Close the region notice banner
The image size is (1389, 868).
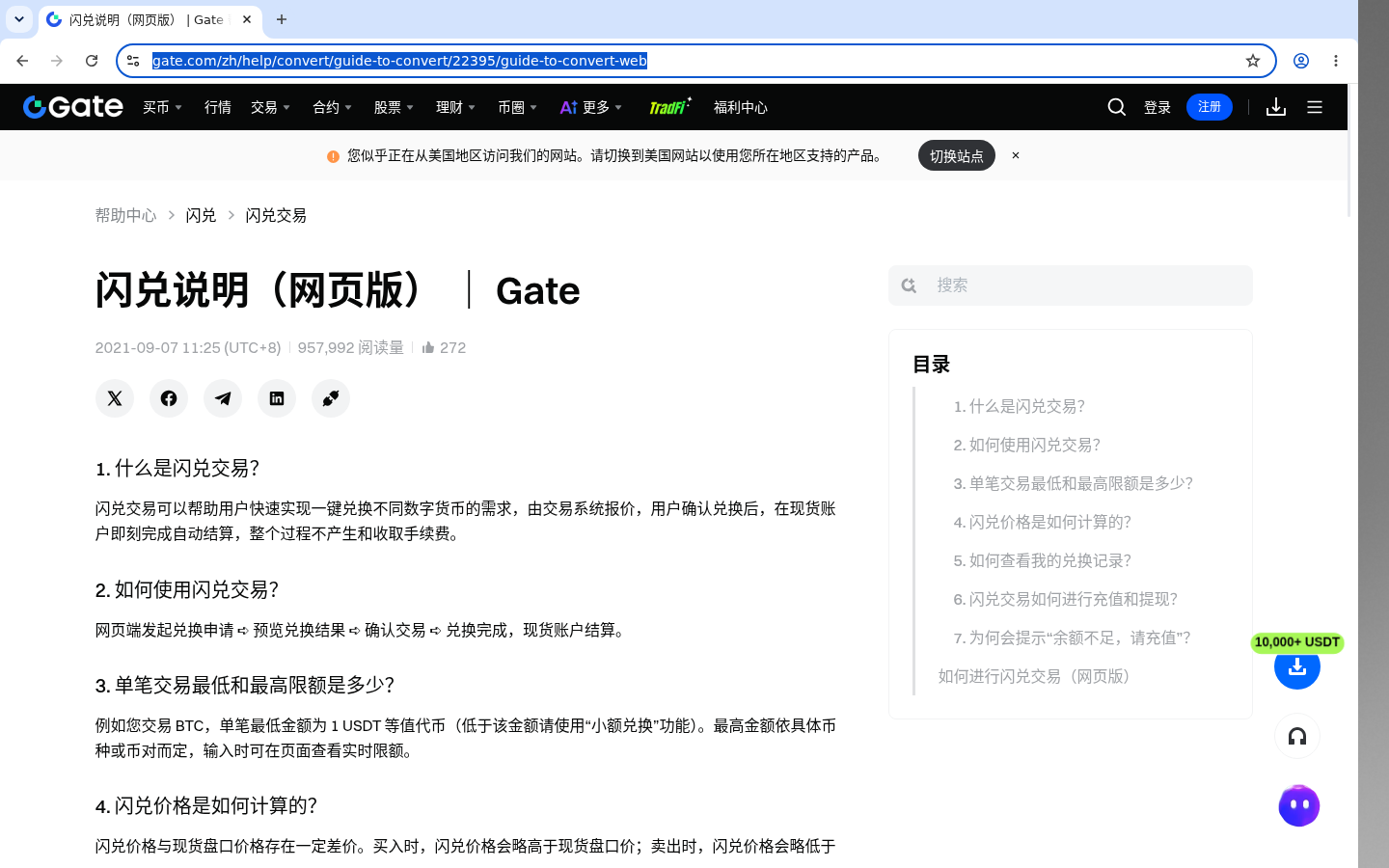click(x=1016, y=155)
